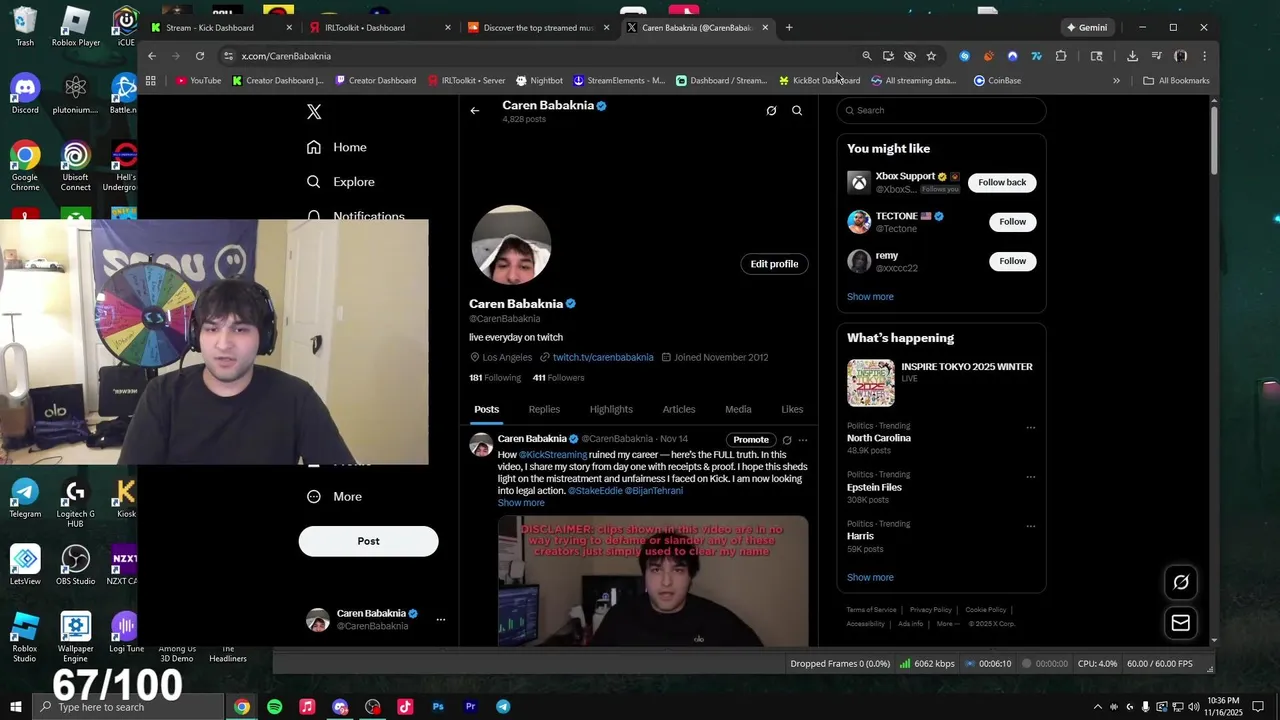The image size is (1280, 720).
Task: Open new Chrome tab
Action: point(789,27)
